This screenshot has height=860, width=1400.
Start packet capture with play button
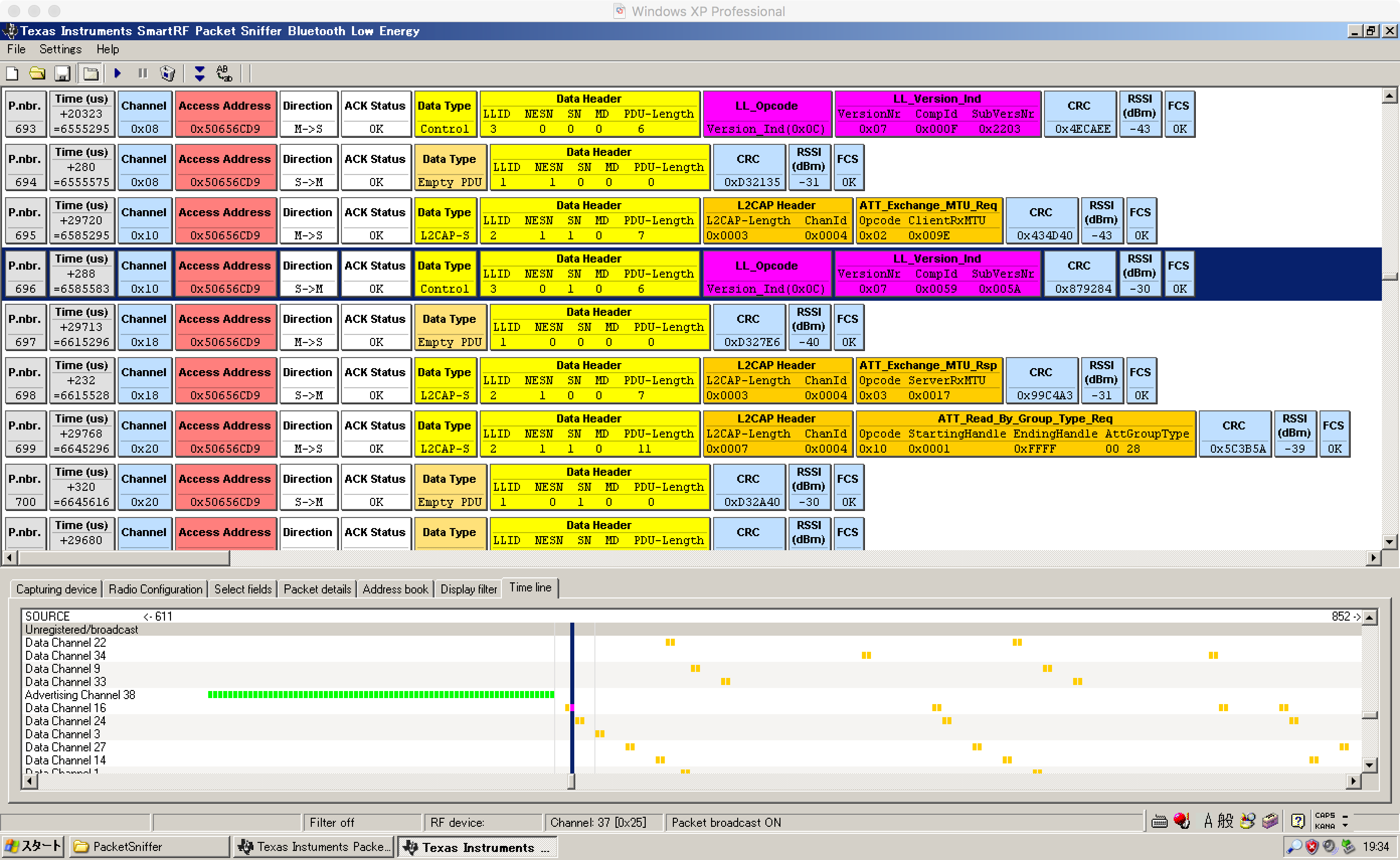pos(118,73)
